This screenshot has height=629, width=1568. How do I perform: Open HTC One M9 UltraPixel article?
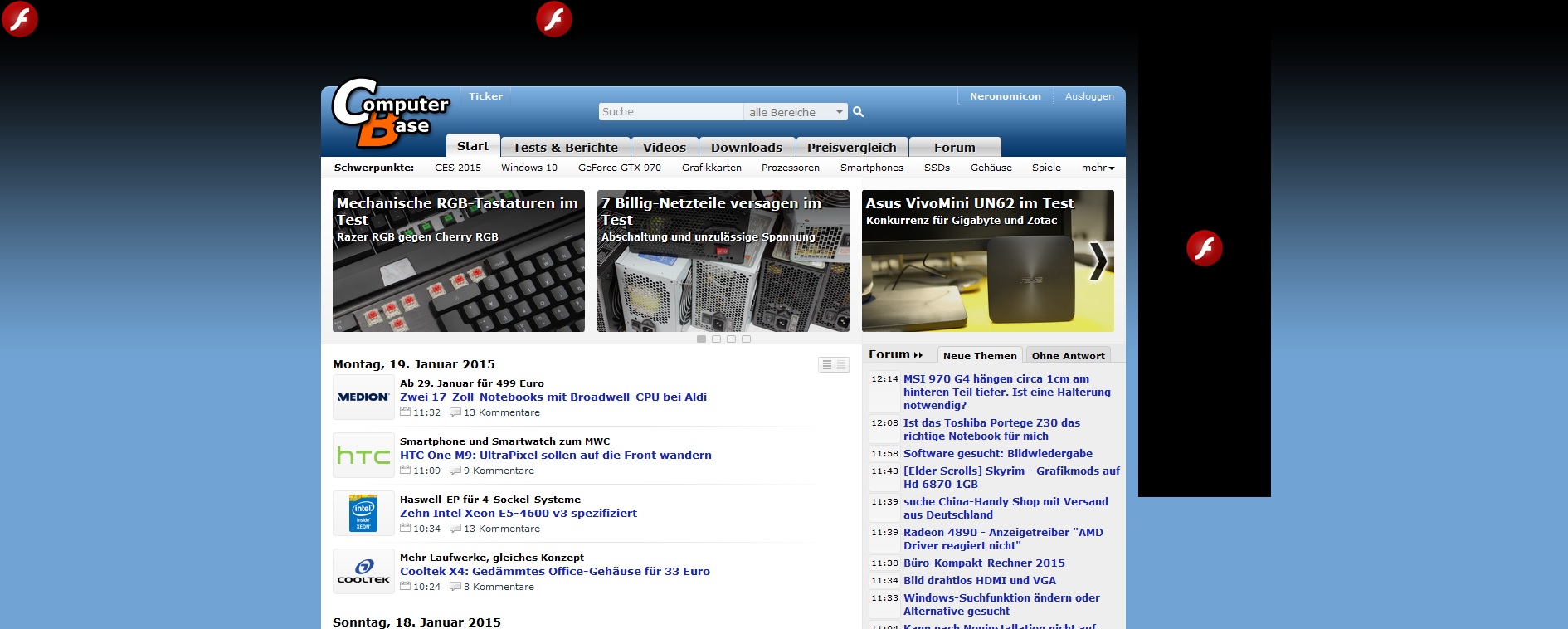[556, 455]
